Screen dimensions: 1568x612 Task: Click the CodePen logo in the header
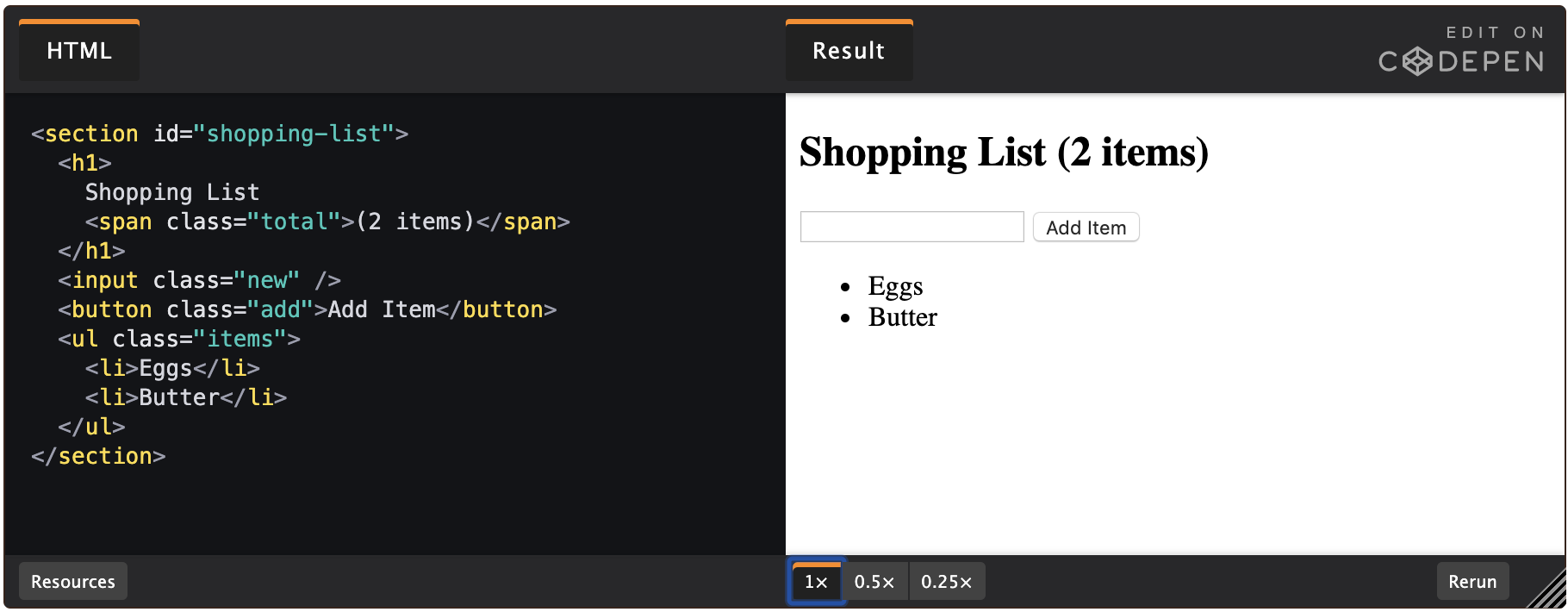point(1460,62)
